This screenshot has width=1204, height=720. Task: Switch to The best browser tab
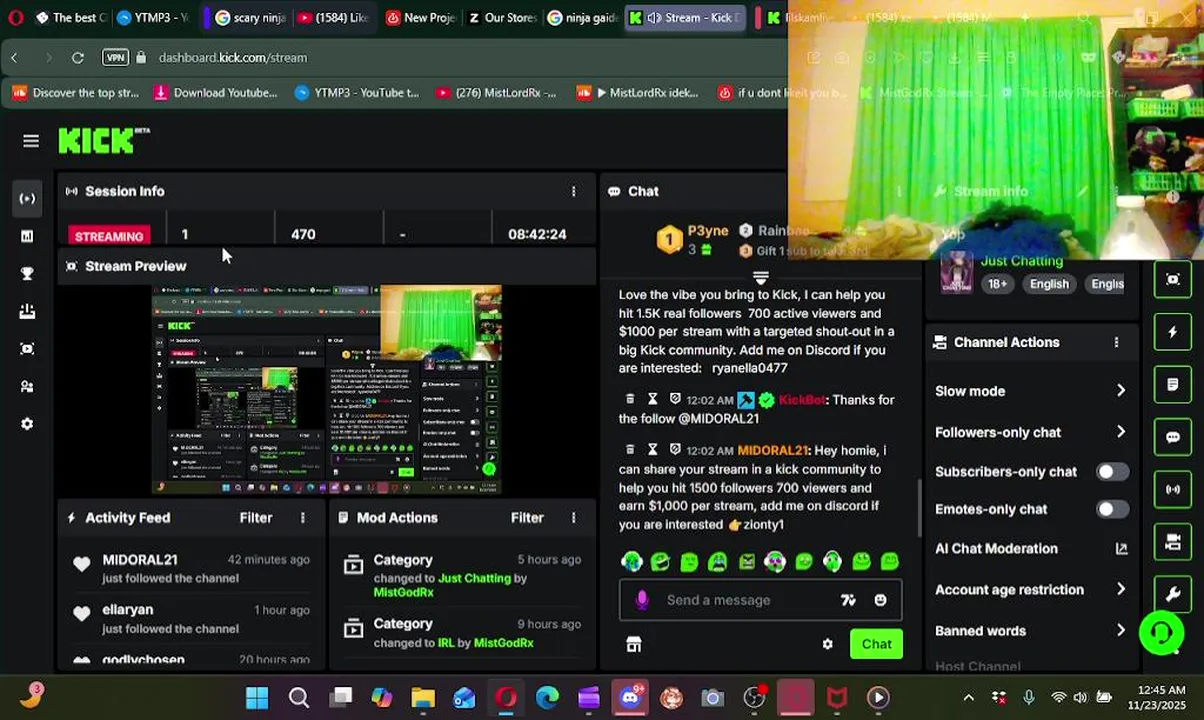pyautogui.click(x=69, y=17)
